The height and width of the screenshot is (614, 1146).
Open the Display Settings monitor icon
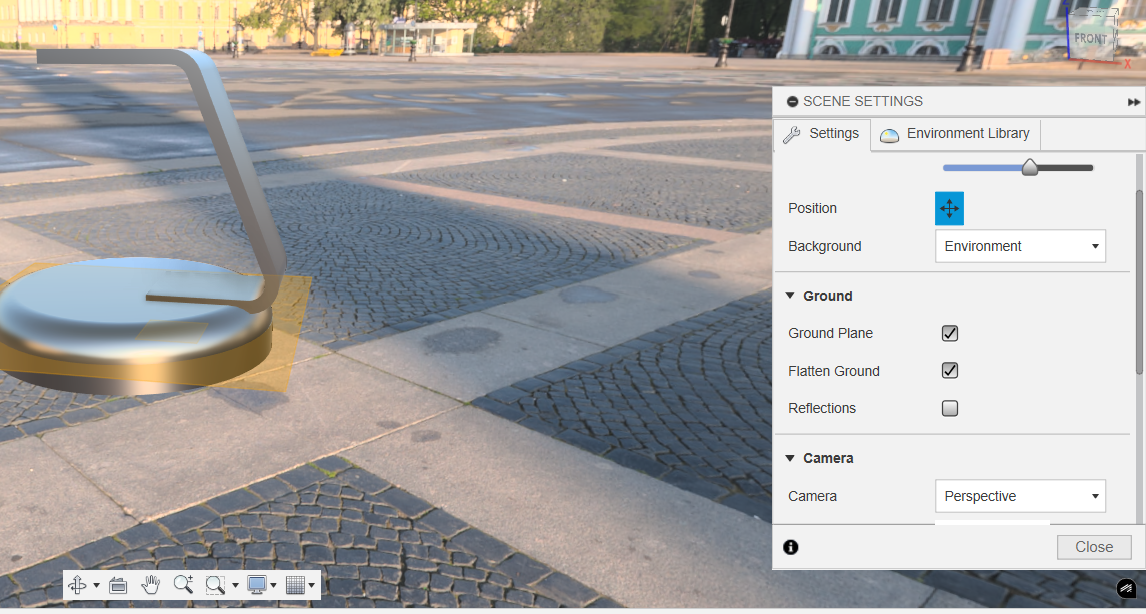(x=257, y=585)
